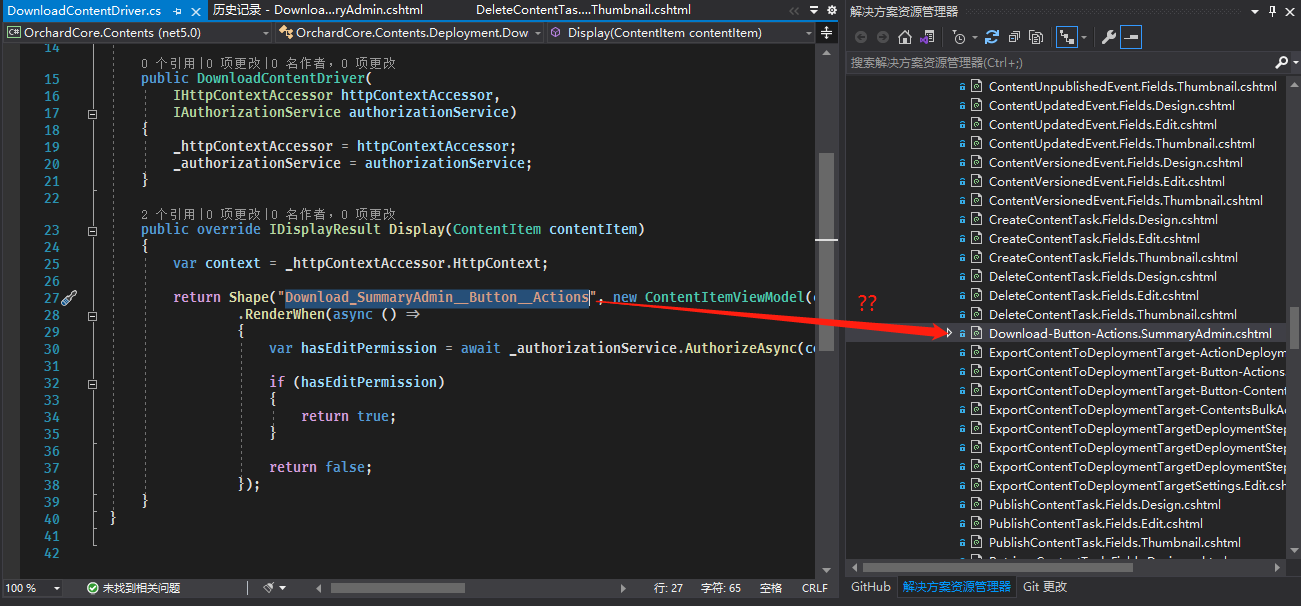The height and width of the screenshot is (606, 1301).
Task: Select Download-Button-Actions.SummaryAdmin.cshtml file
Action: 1130,333
